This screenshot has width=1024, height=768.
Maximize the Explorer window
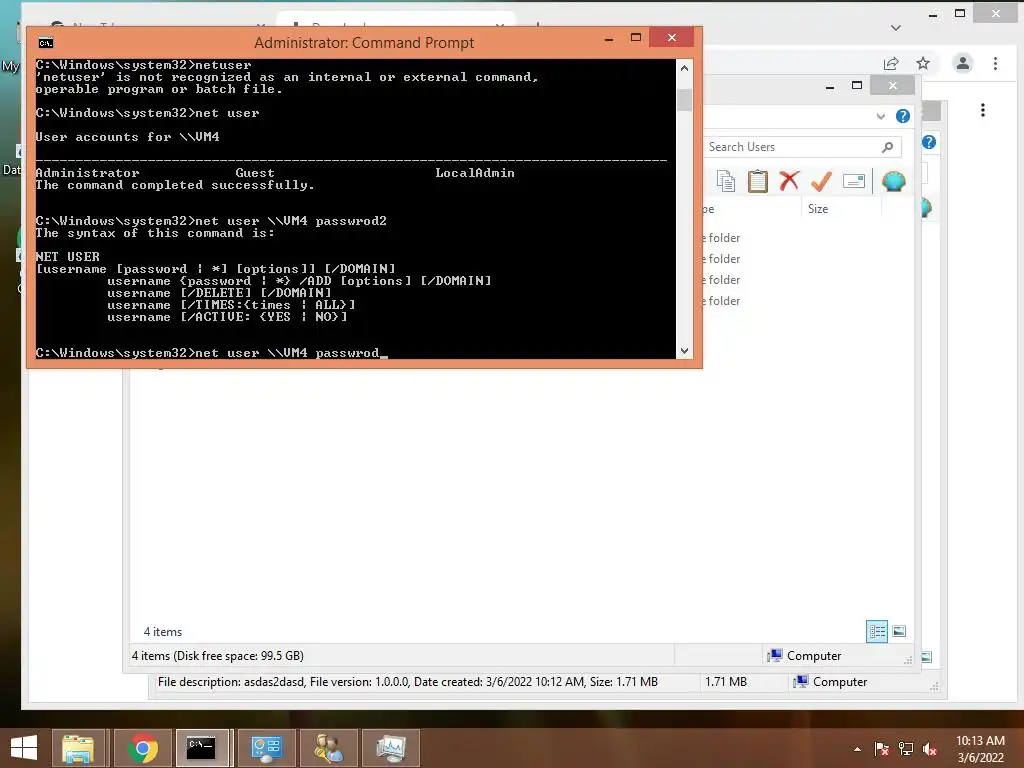point(857,86)
